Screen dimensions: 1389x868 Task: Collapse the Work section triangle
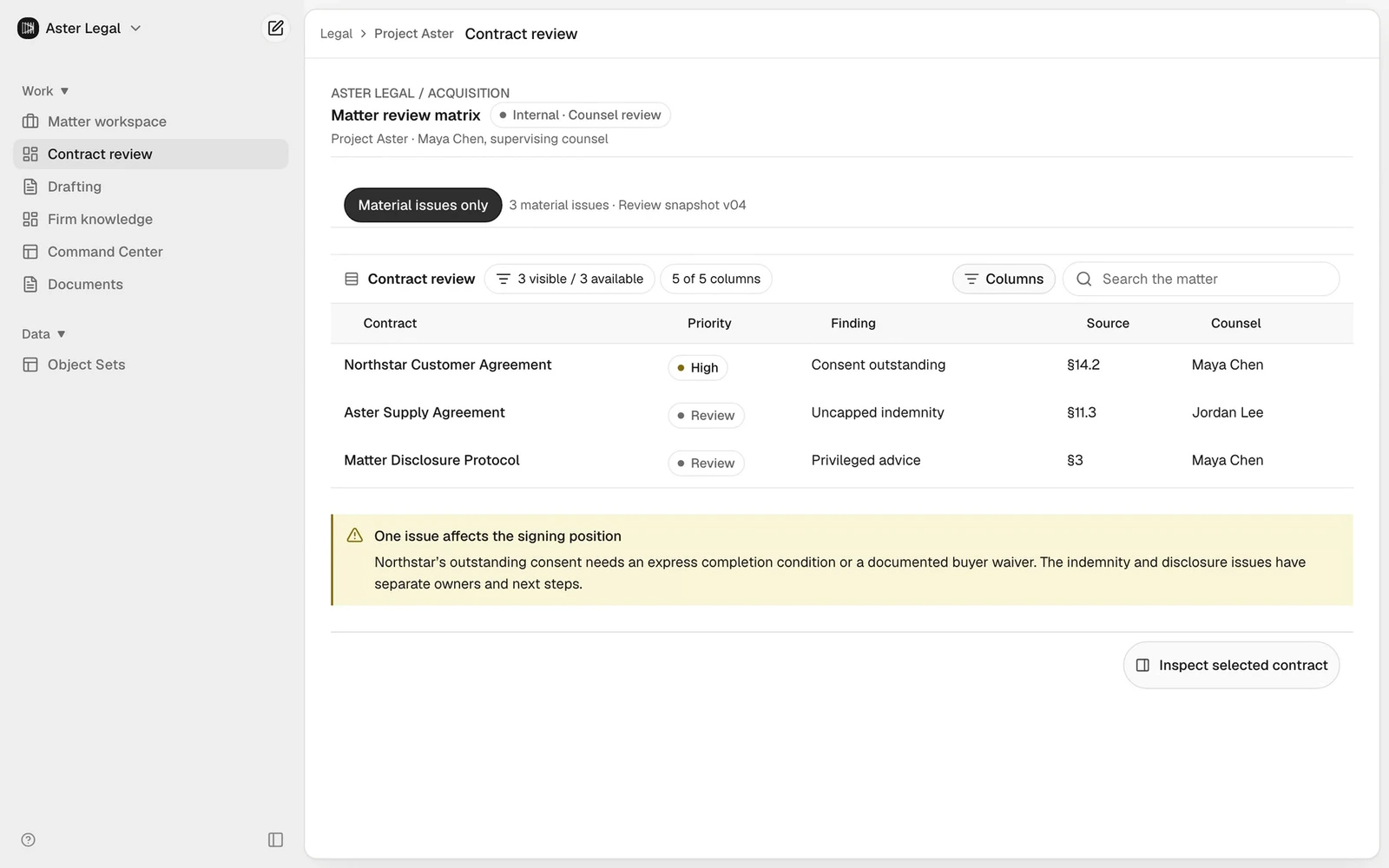tap(64, 91)
